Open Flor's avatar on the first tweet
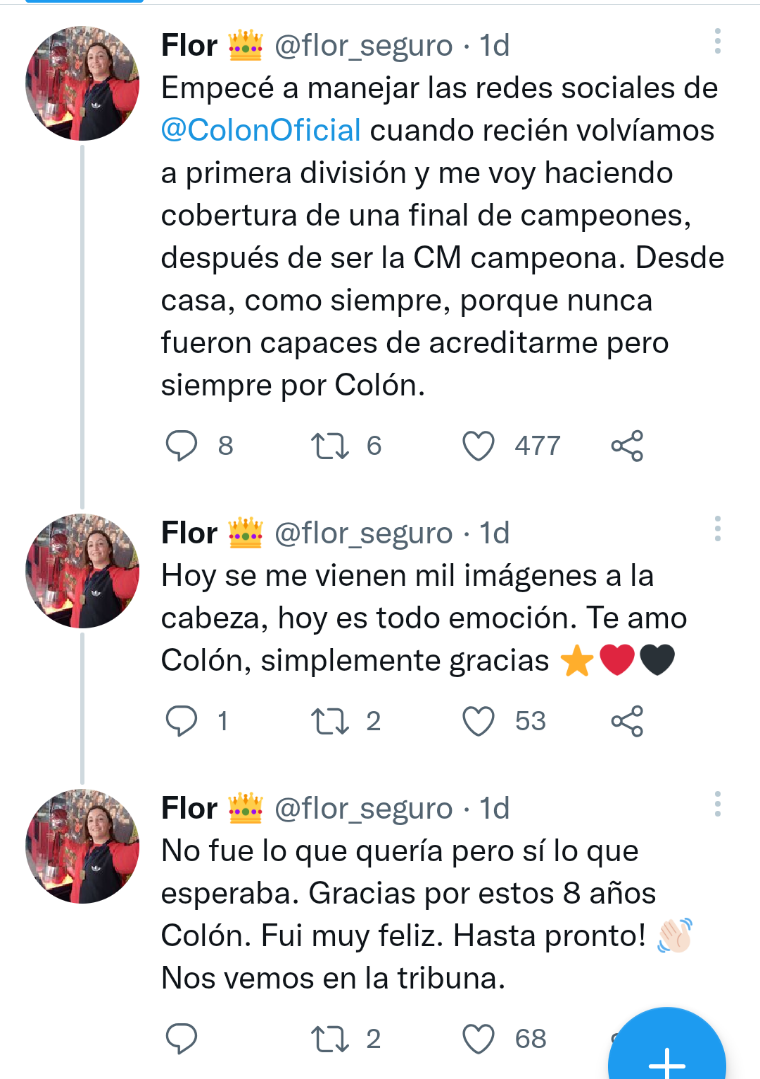Viewport: 760px width, 1079px height. coord(82,83)
